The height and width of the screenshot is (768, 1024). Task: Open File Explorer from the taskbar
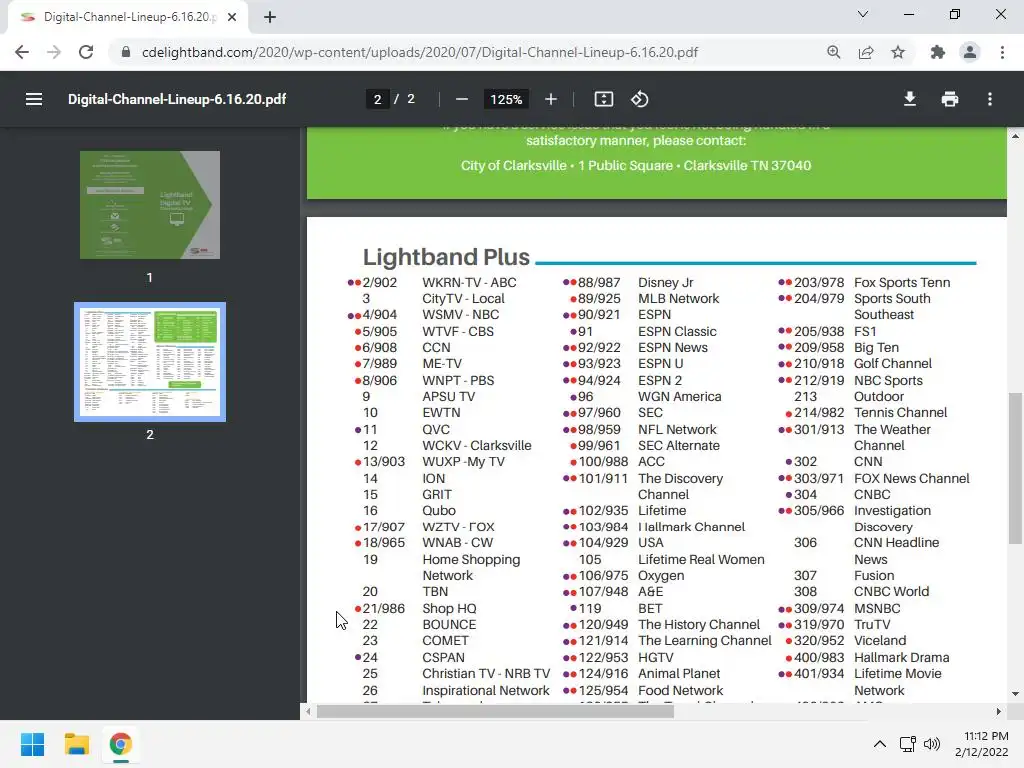[76, 744]
